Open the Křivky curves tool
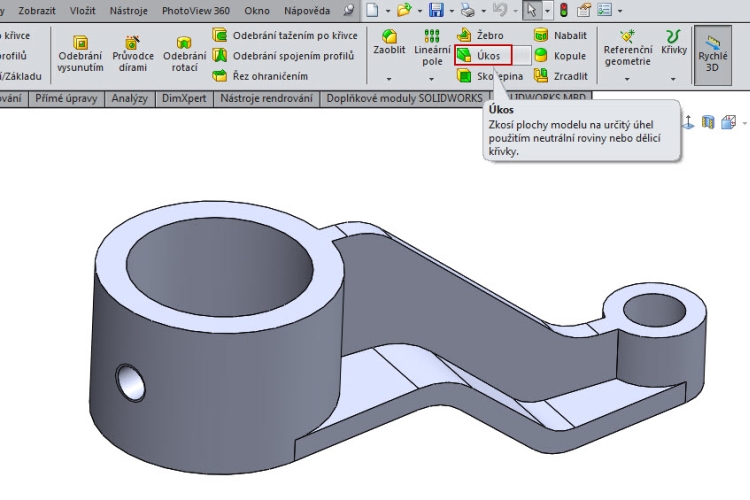Viewport: 750px width, 500px height. click(x=673, y=42)
